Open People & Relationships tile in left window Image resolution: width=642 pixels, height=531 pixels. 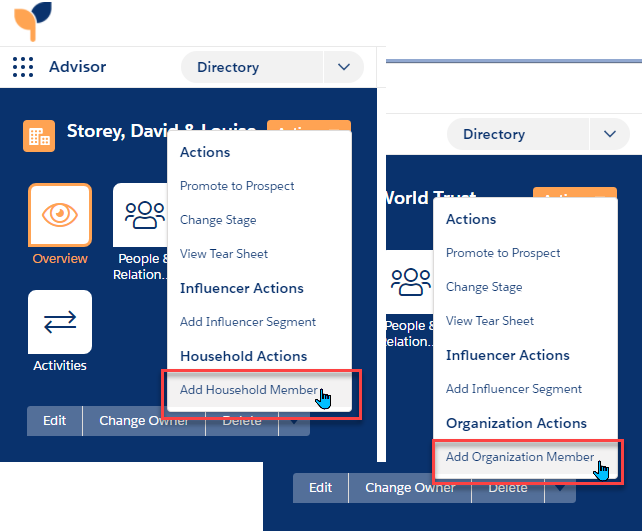pyautogui.click(x=140, y=215)
